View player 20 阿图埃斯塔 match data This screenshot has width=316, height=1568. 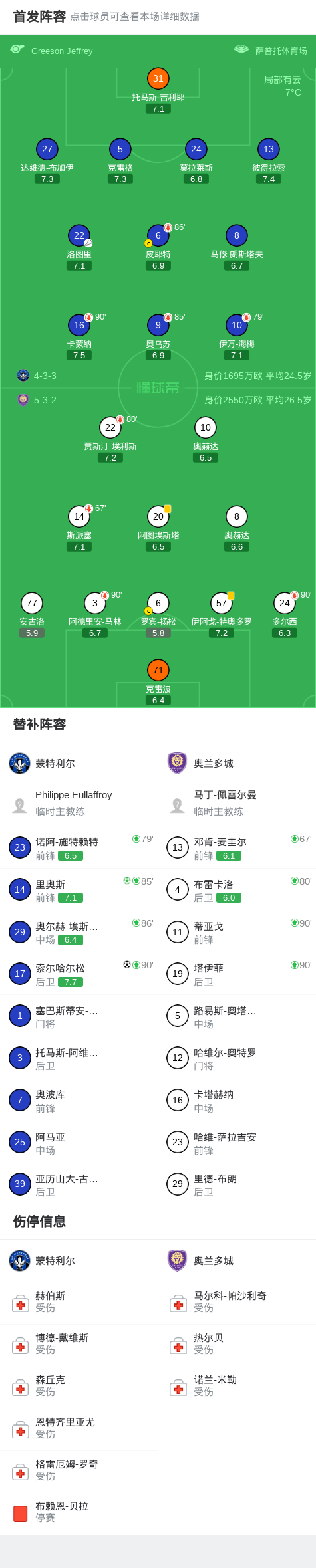click(x=158, y=528)
